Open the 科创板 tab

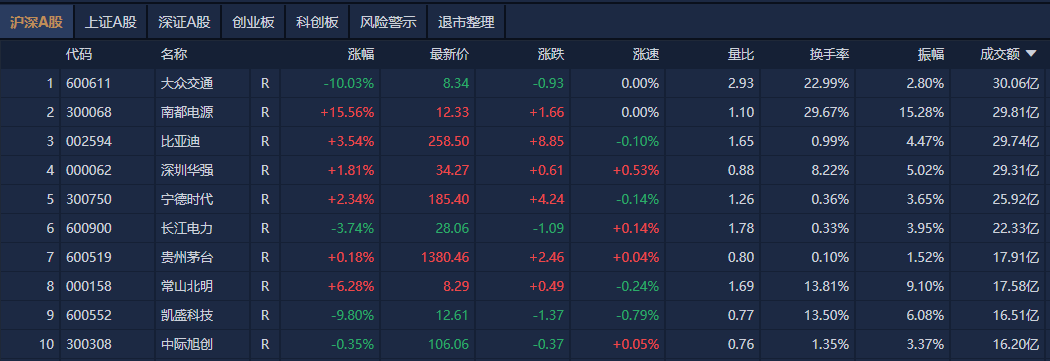pos(317,22)
